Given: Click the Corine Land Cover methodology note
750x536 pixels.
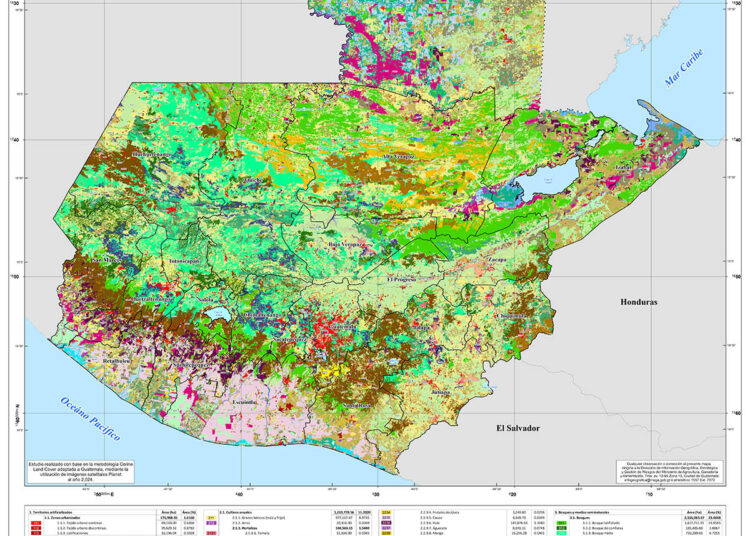Looking at the screenshot, I should point(66,472).
